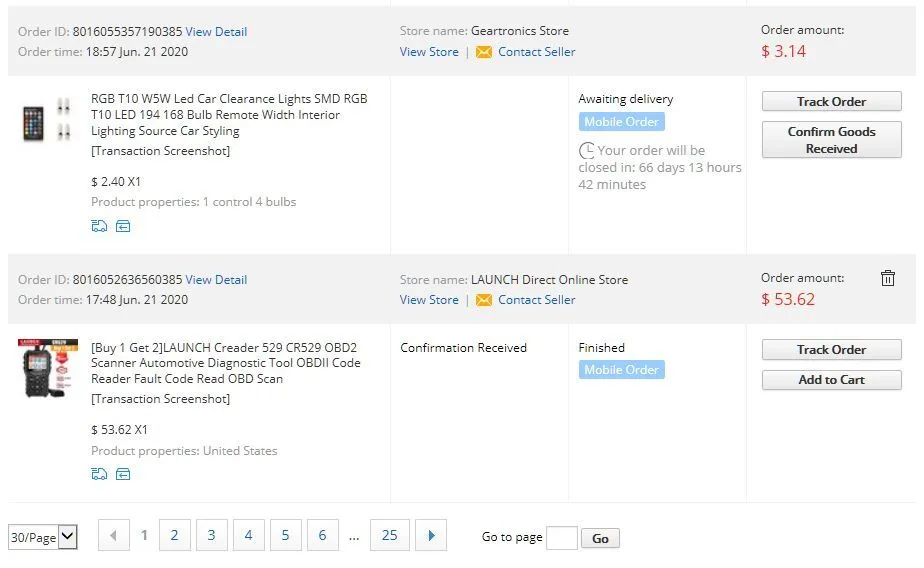Click truck shipping icon under LAUNCH Creader product
This screenshot has height=568, width=924.
pyautogui.click(x=99, y=474)
